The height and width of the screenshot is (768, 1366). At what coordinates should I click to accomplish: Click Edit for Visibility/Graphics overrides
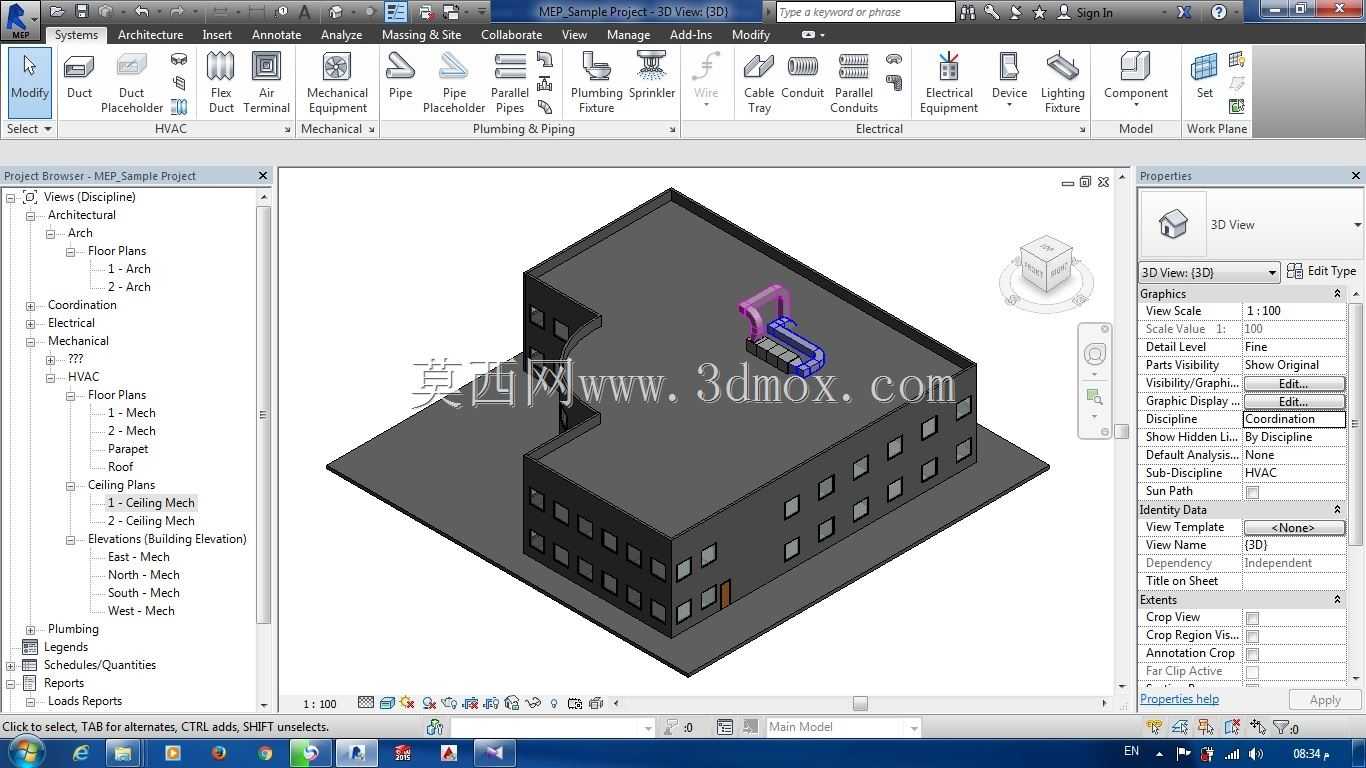point(1293,384)
